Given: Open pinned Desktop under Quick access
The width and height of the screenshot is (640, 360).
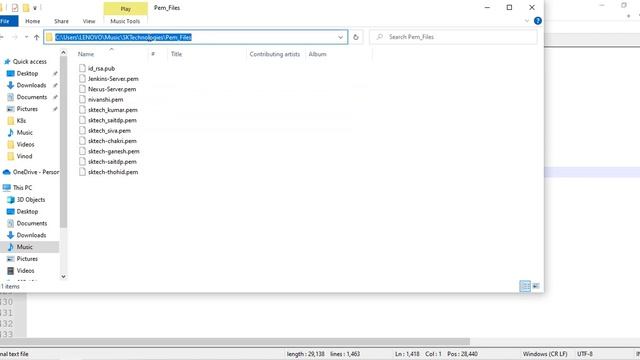Looking at the screenshot, I should click(x=27, y=73).
